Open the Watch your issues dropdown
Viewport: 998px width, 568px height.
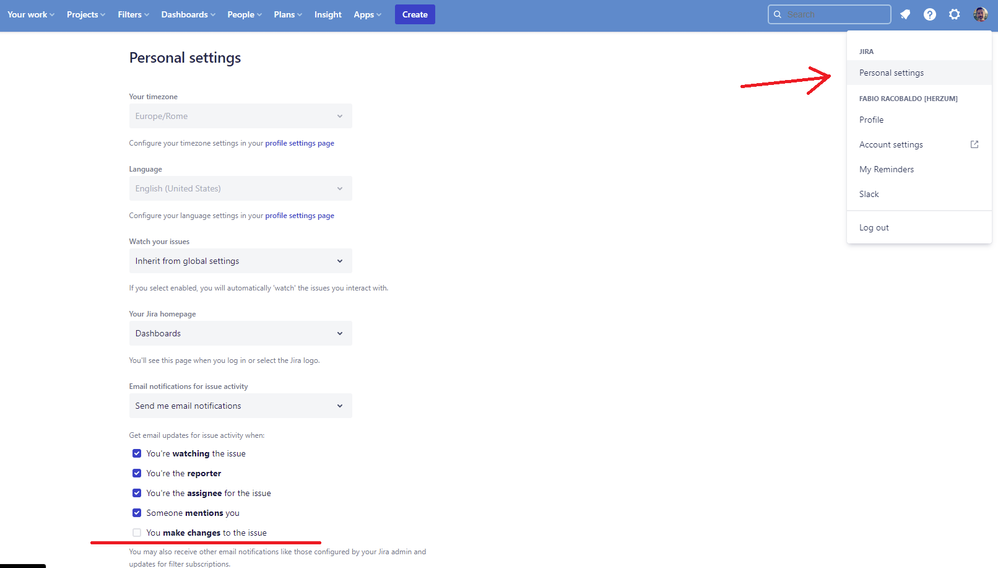tap(240, 261)
